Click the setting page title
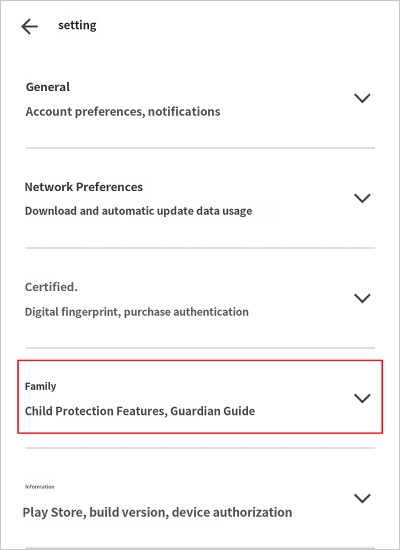This screenshot has width=400, height=550. pyautogui.click(x=77, y=26)
